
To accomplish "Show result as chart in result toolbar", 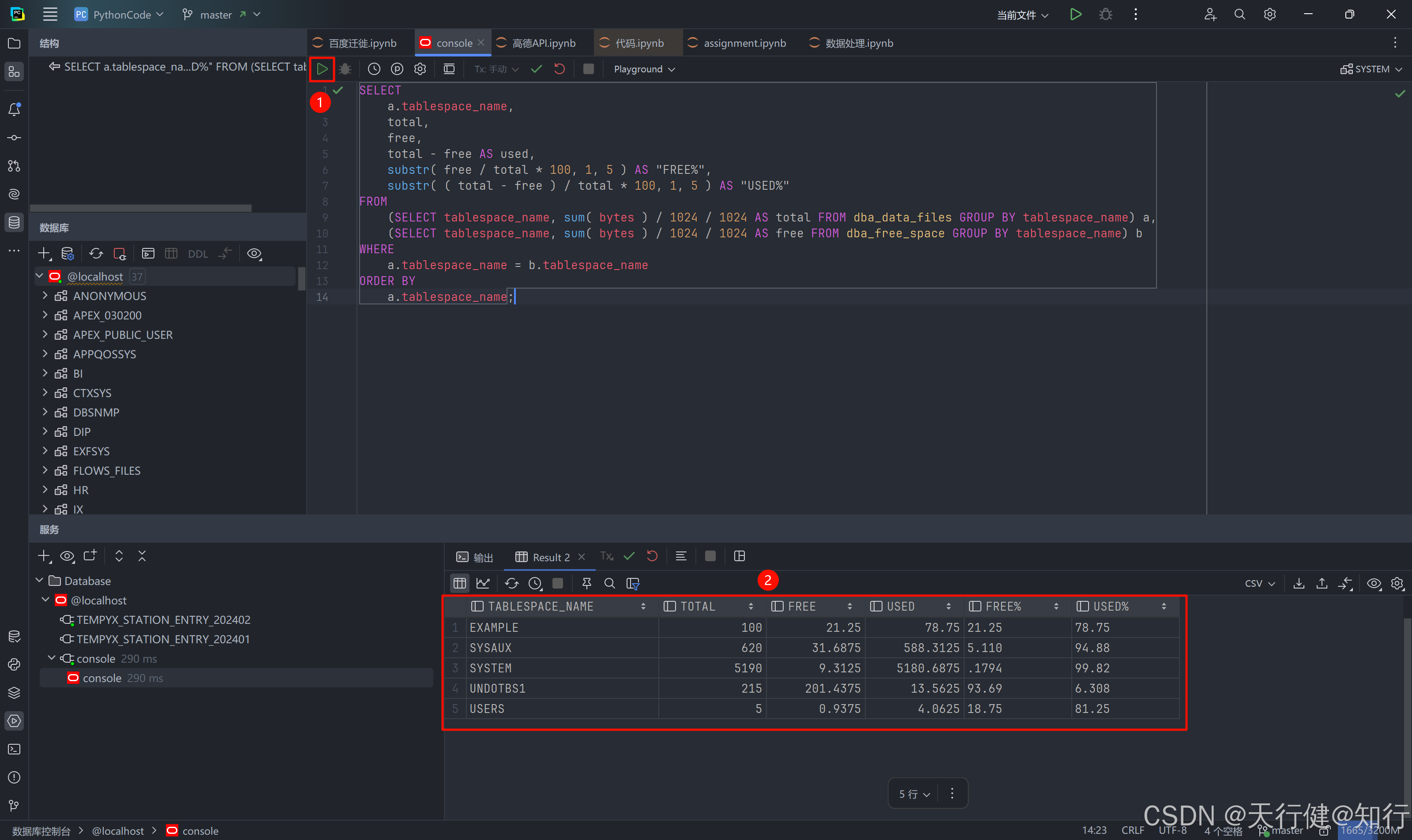I will tap(483, 583).
